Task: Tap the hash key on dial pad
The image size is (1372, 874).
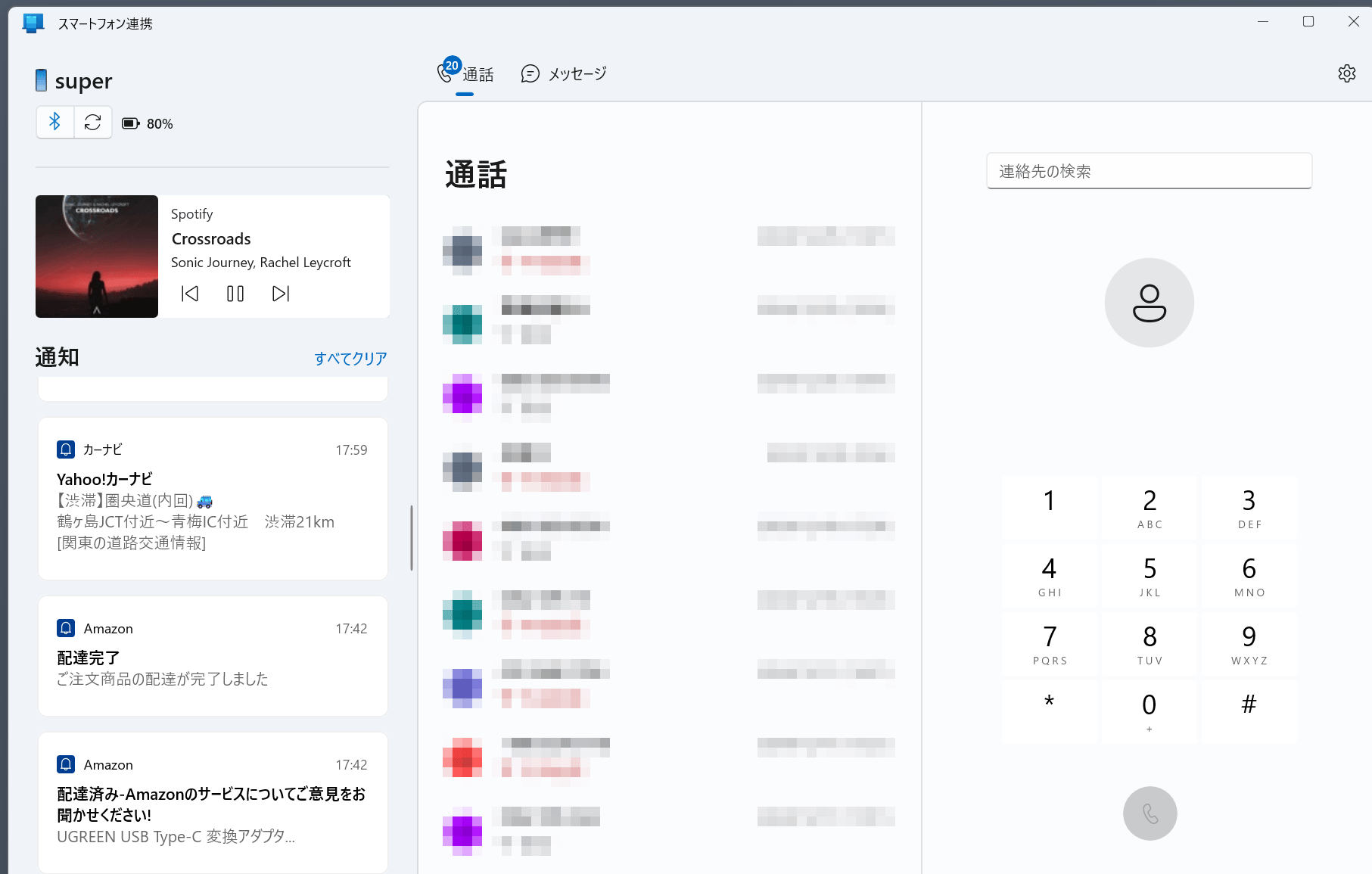Action: [1249, 708]
